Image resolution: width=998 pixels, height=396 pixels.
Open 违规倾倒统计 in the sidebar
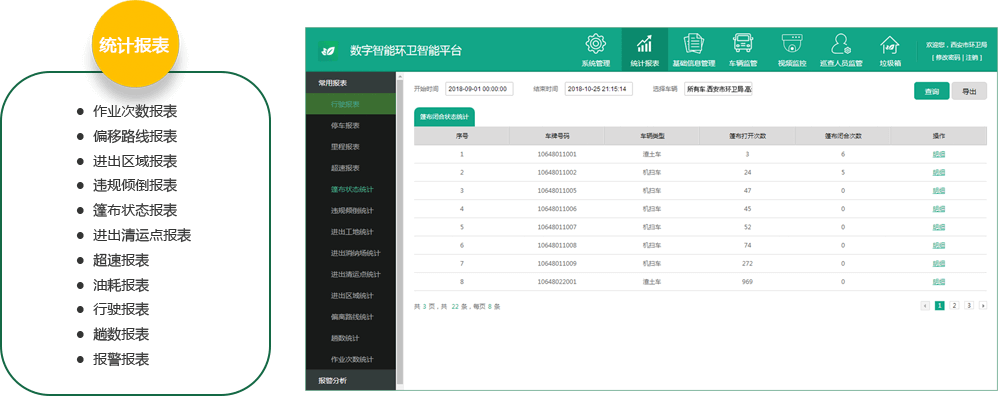[351, 211]
